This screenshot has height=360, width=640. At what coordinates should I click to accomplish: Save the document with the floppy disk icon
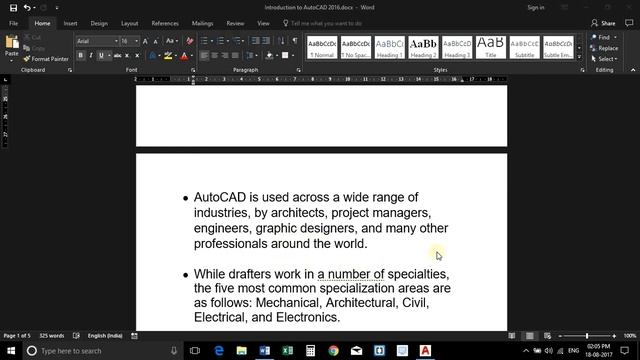coord(13,8)
